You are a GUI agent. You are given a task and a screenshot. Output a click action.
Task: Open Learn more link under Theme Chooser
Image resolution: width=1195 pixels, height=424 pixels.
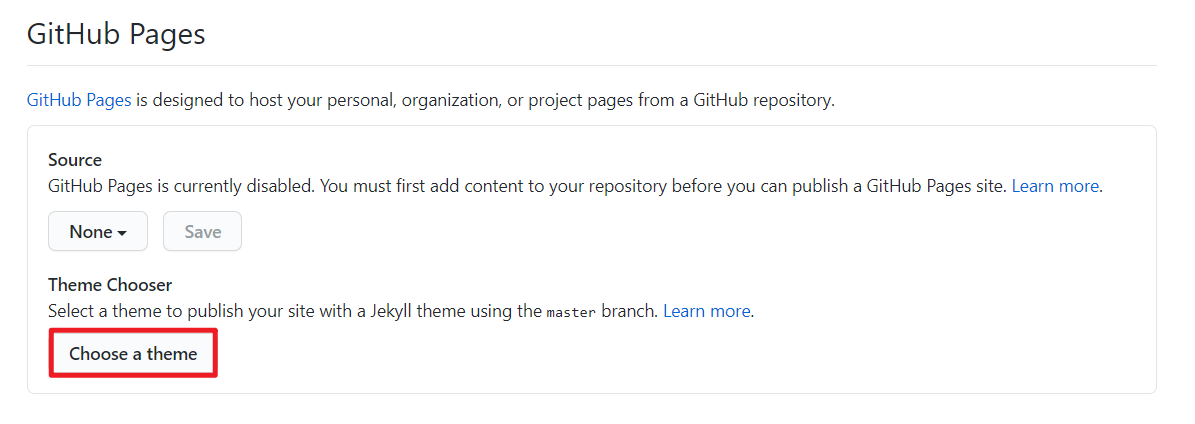coord(706,311)
